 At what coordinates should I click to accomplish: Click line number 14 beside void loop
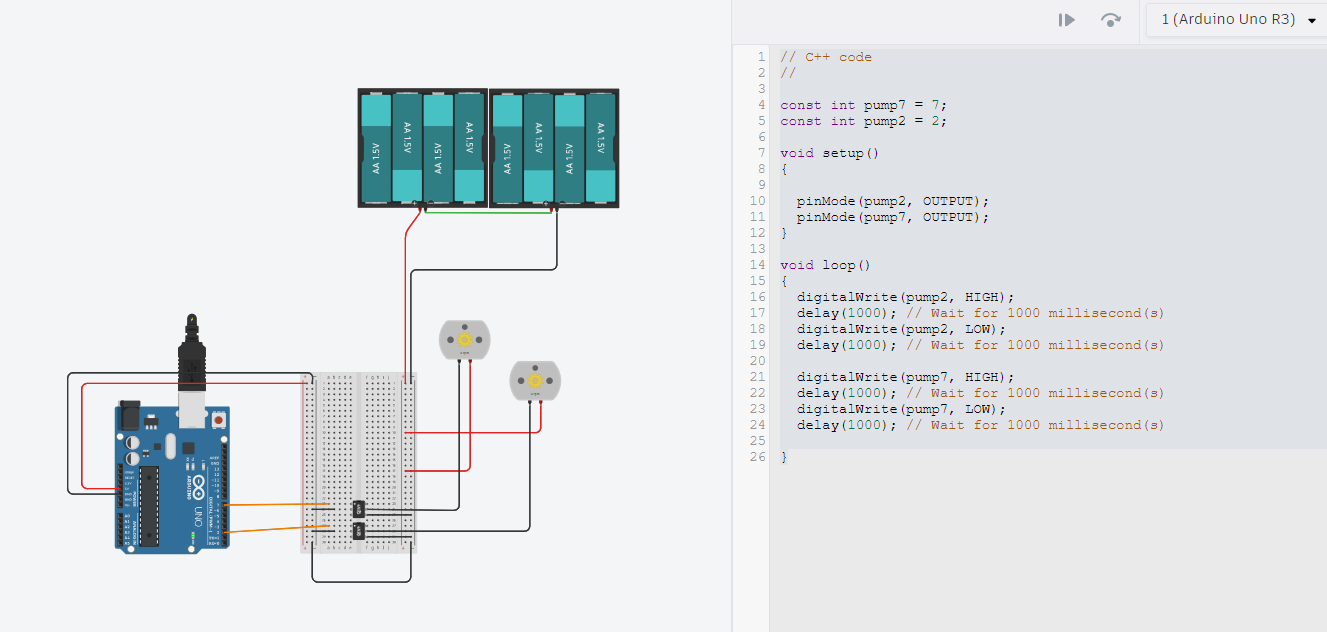pos(757,264)
